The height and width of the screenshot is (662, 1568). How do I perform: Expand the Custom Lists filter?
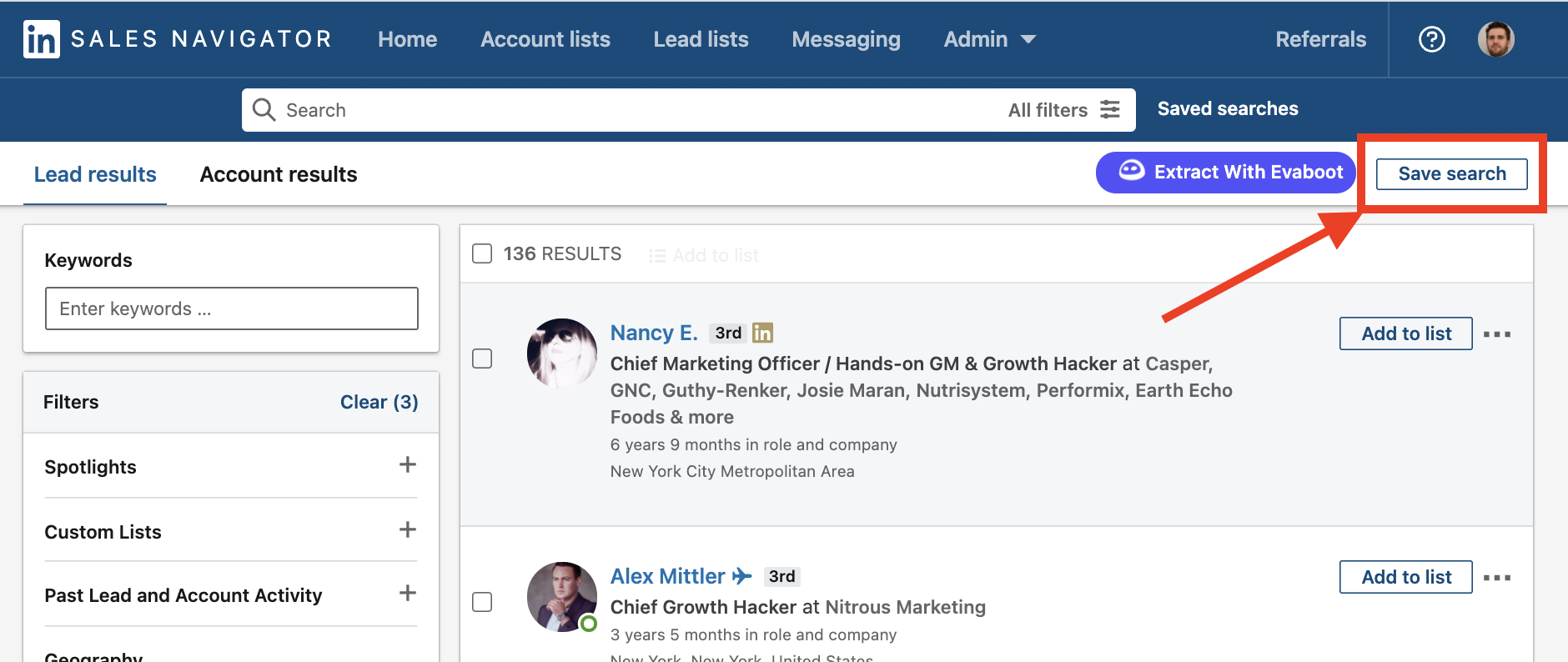[408, 529]
